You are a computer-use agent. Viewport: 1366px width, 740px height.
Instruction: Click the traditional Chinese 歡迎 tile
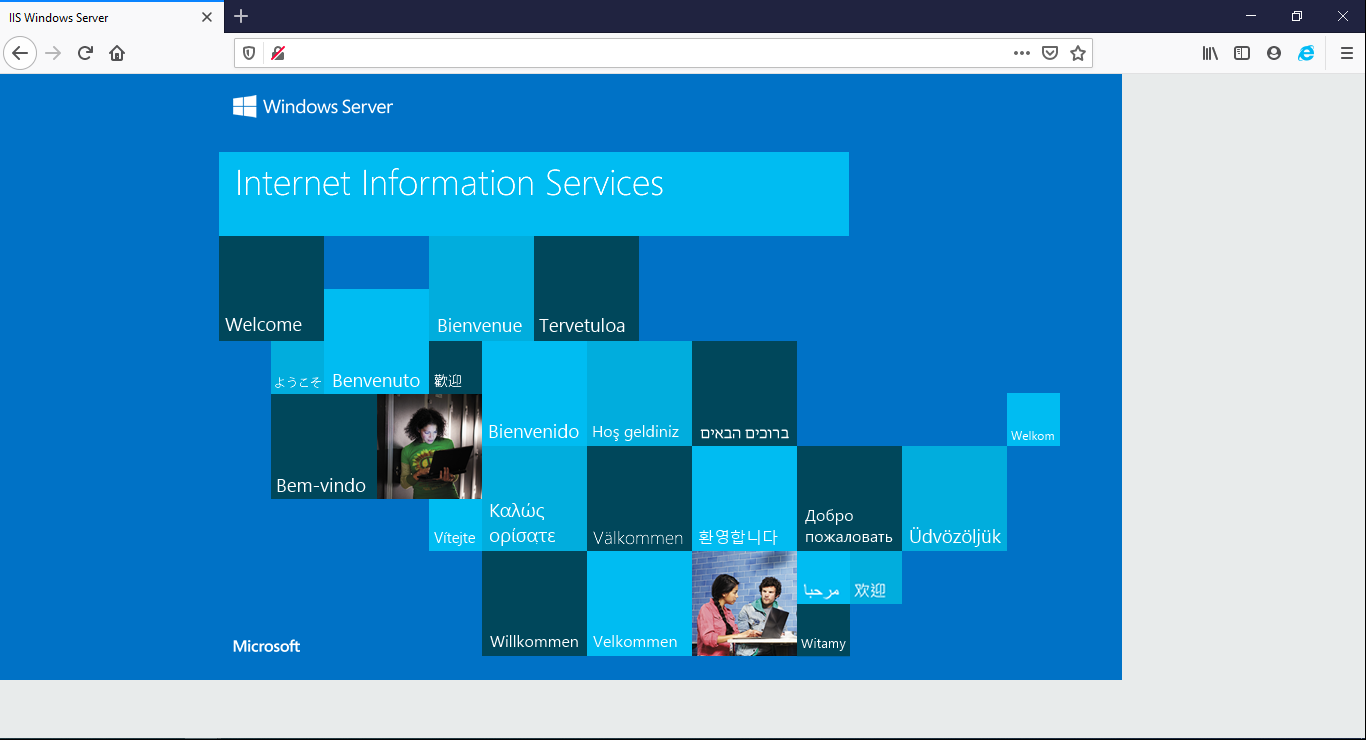point(455,367)
